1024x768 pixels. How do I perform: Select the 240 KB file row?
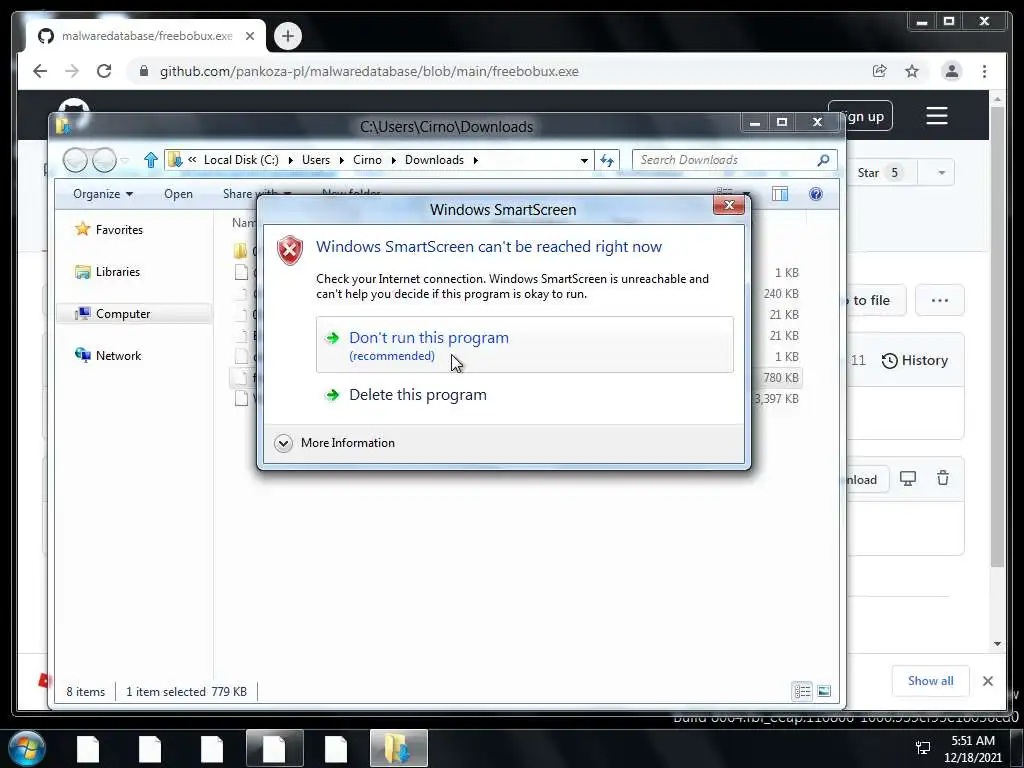(516, 294)
